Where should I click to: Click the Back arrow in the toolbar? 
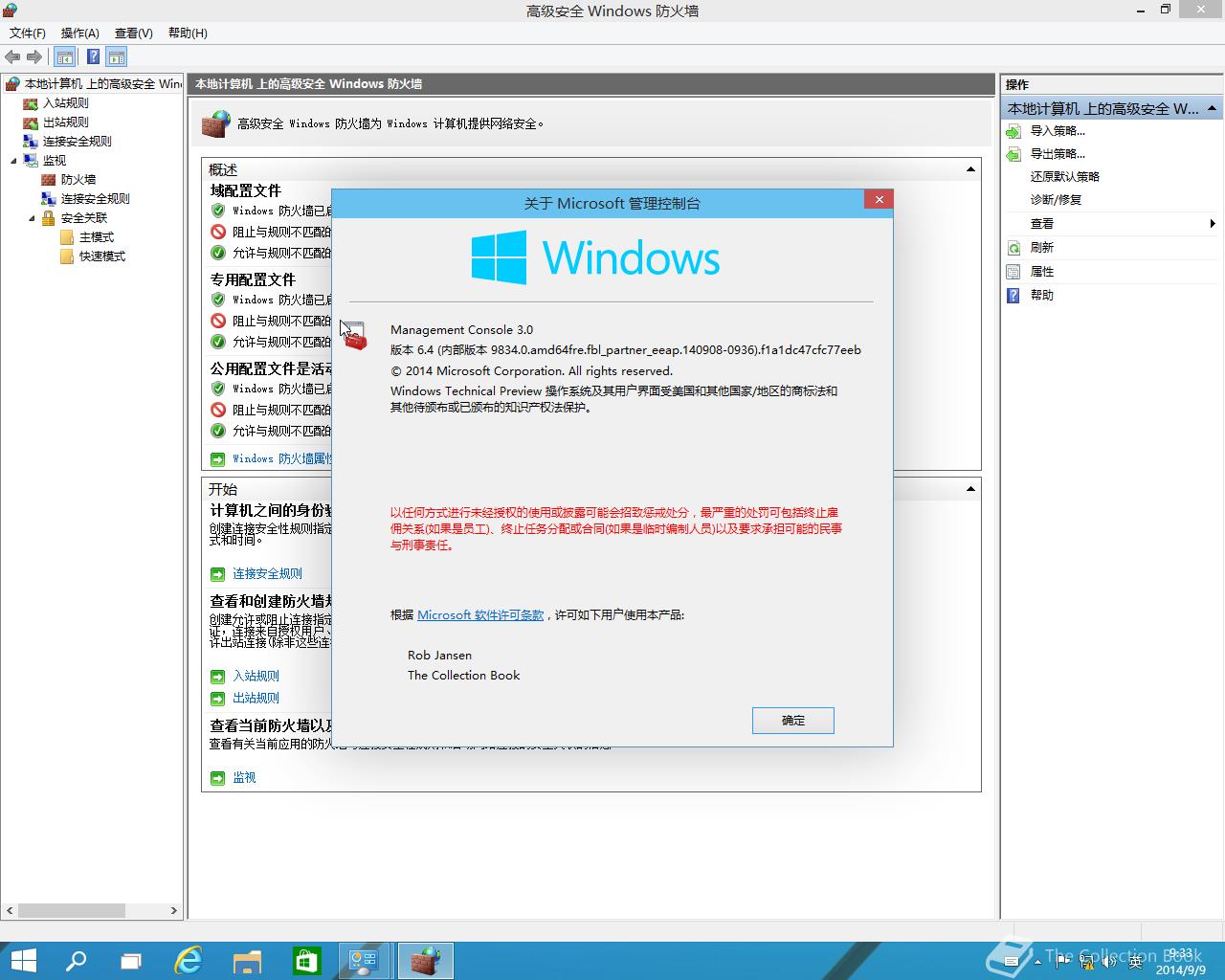(x=12, y=56)
